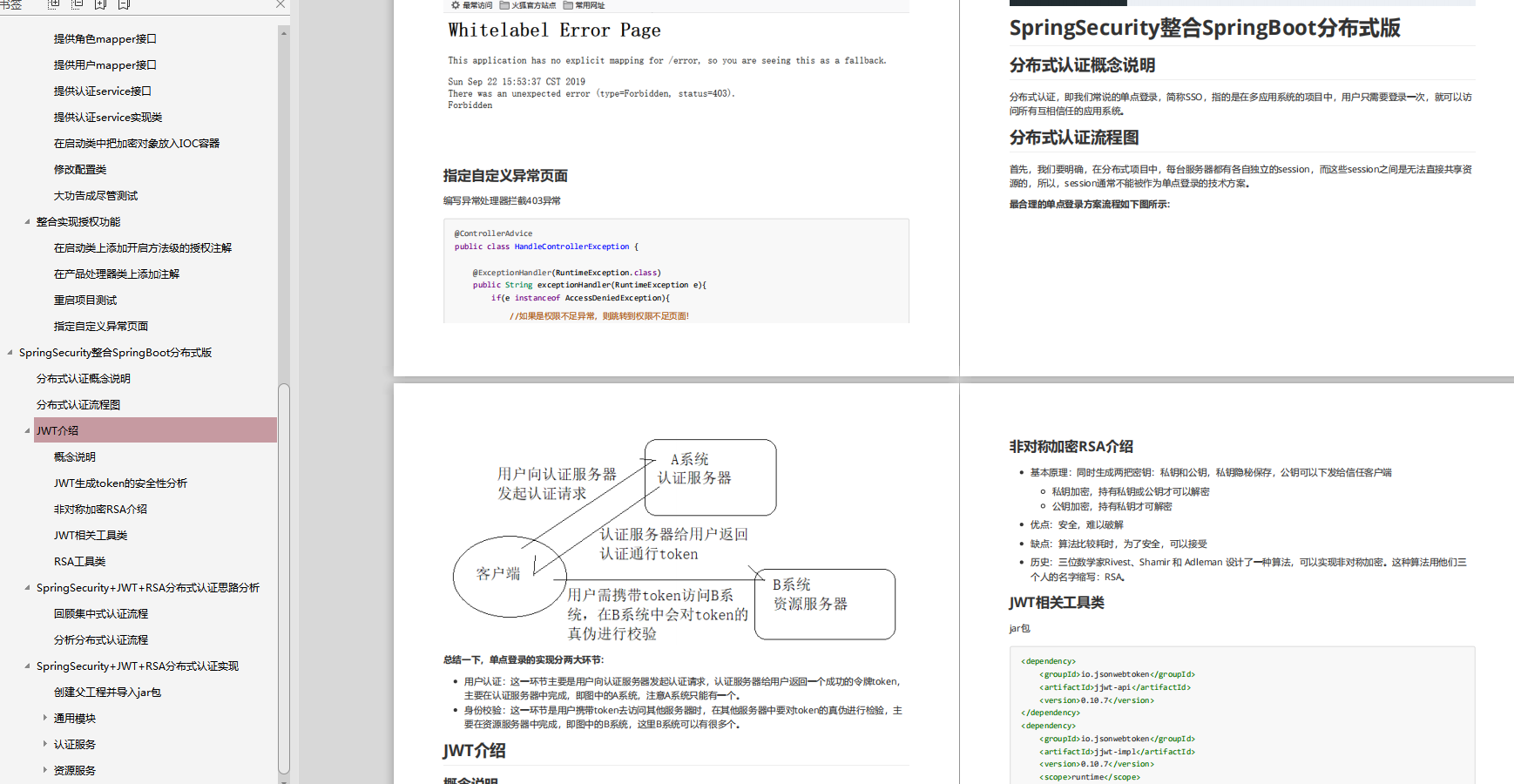Click the page heading 指定自定义异常页面
1514x784 pixels.
coord(505,176)
